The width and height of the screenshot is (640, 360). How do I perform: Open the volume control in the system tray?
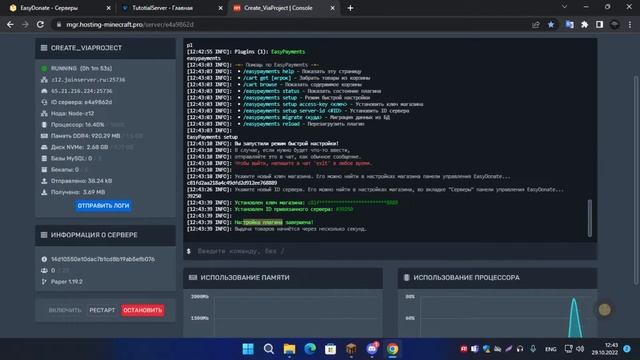pos(580,349)
